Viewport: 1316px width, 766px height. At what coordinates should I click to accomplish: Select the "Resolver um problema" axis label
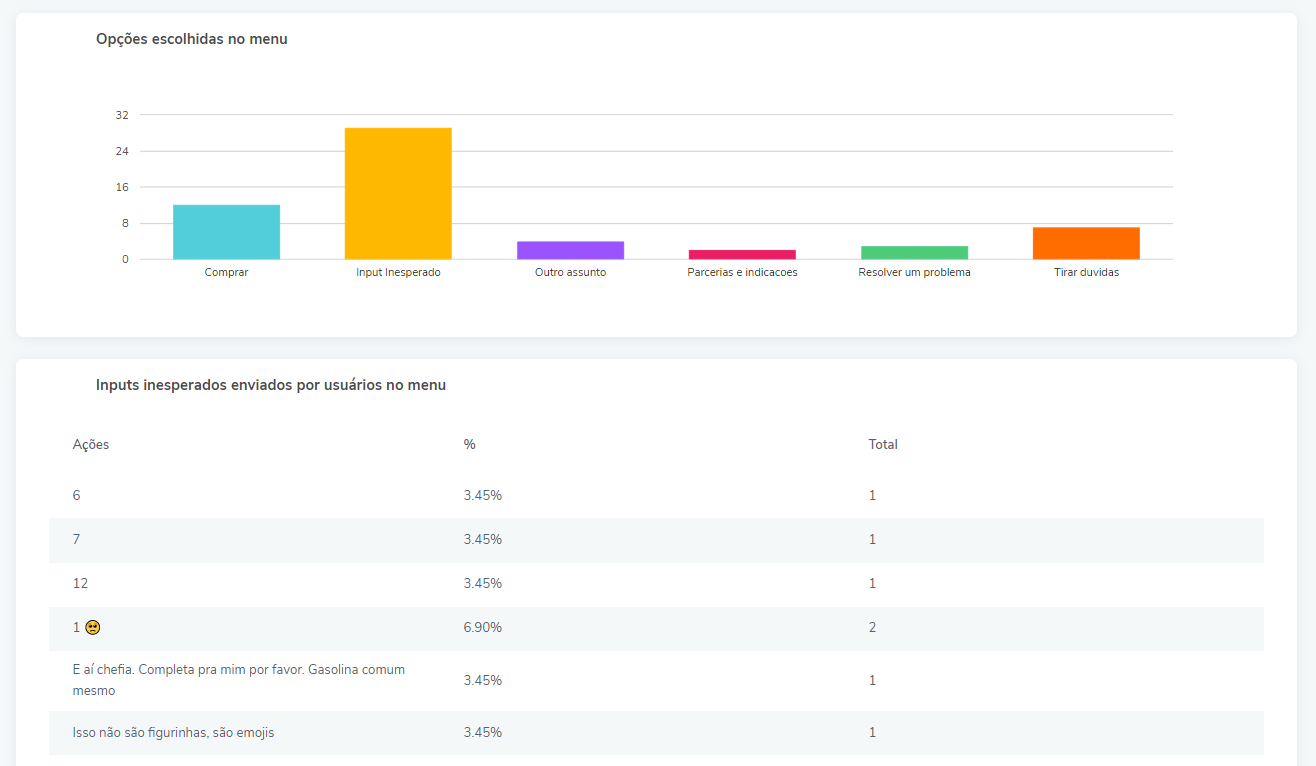pos(914,272)
